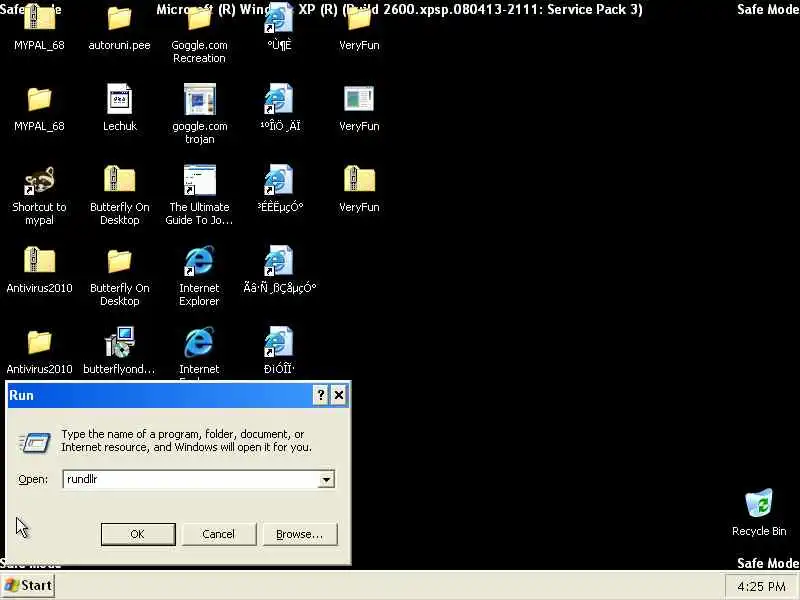Viewport: 800px width, 600px height.
Task: Click the 4:25 PM taskbar clock
Action: point(761,586)
